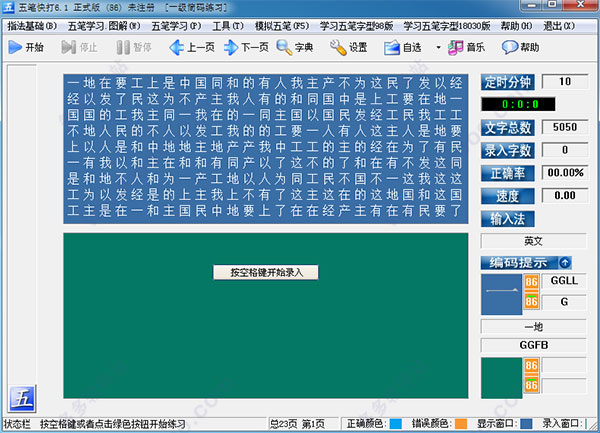Viewport: 600px width, 433px height.
Task: Open the 音乐 music icon
Action: (456, 47)
